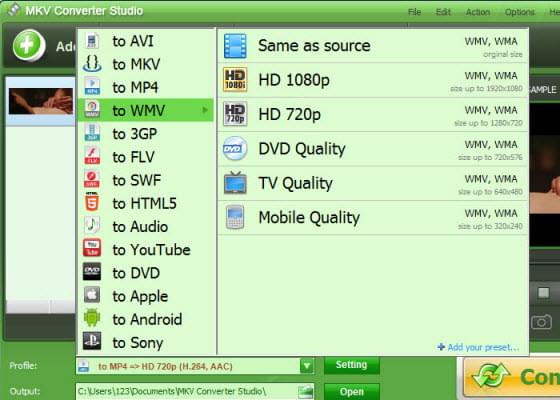Click the Sony PlayStation icon
Screen dimensions: 560x400
[x=92, y=341]
